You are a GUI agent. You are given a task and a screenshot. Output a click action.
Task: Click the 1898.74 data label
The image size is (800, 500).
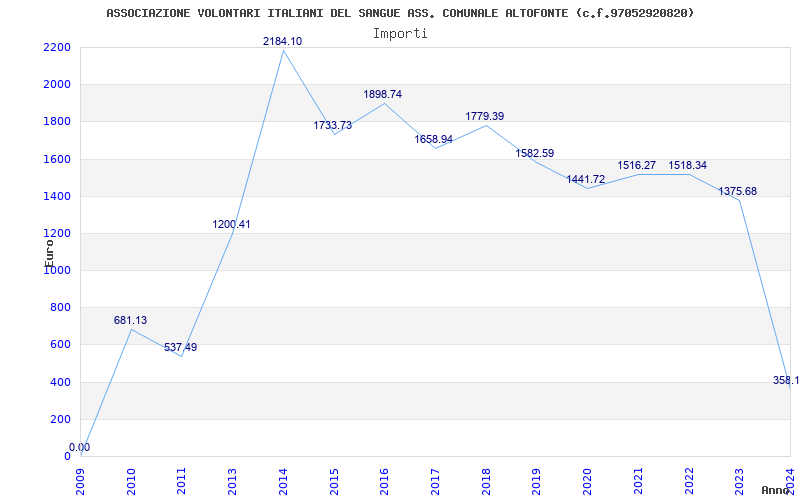(382, 94)
